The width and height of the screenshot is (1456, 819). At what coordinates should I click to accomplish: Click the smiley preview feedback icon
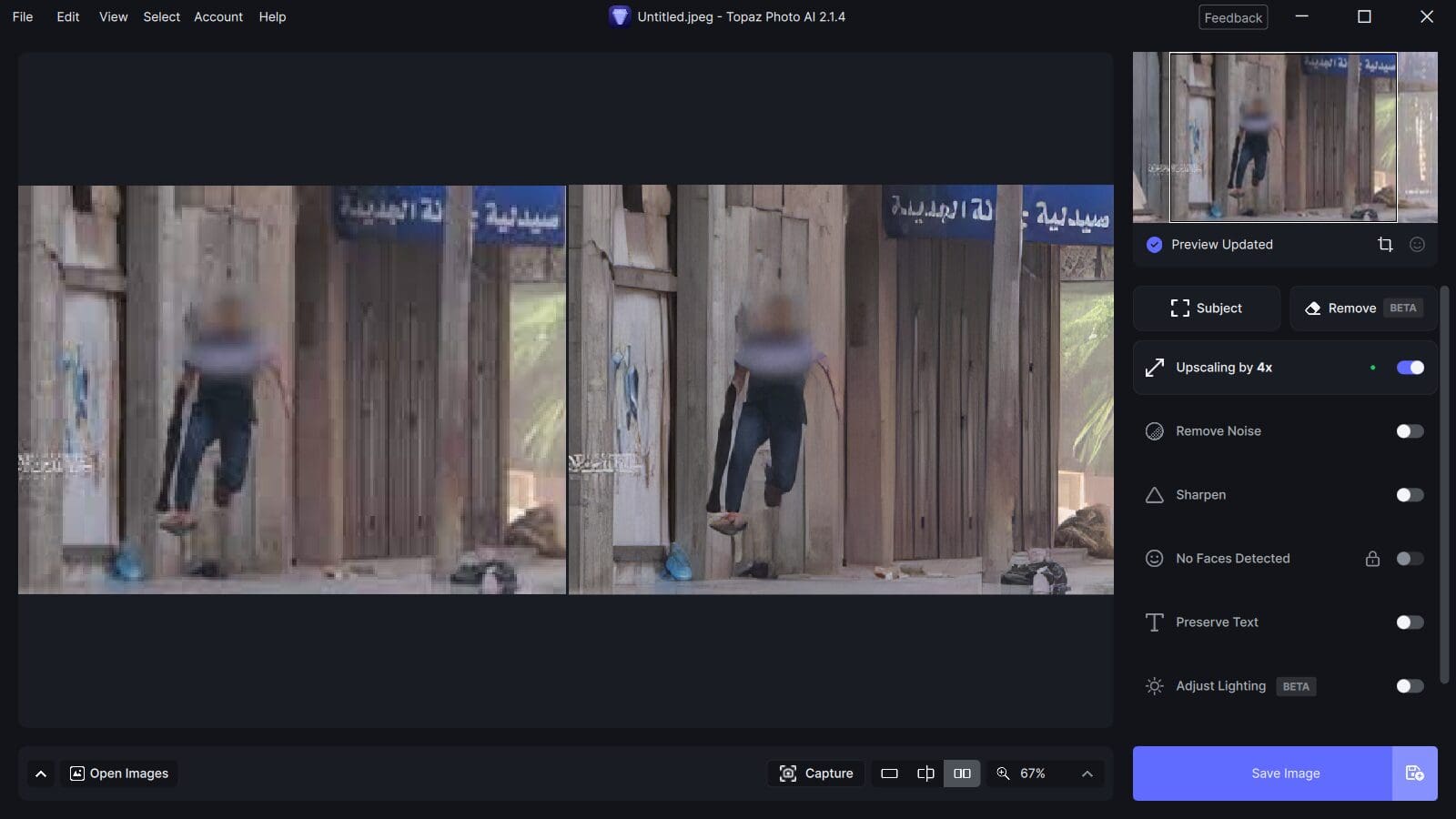[1417, 244]
